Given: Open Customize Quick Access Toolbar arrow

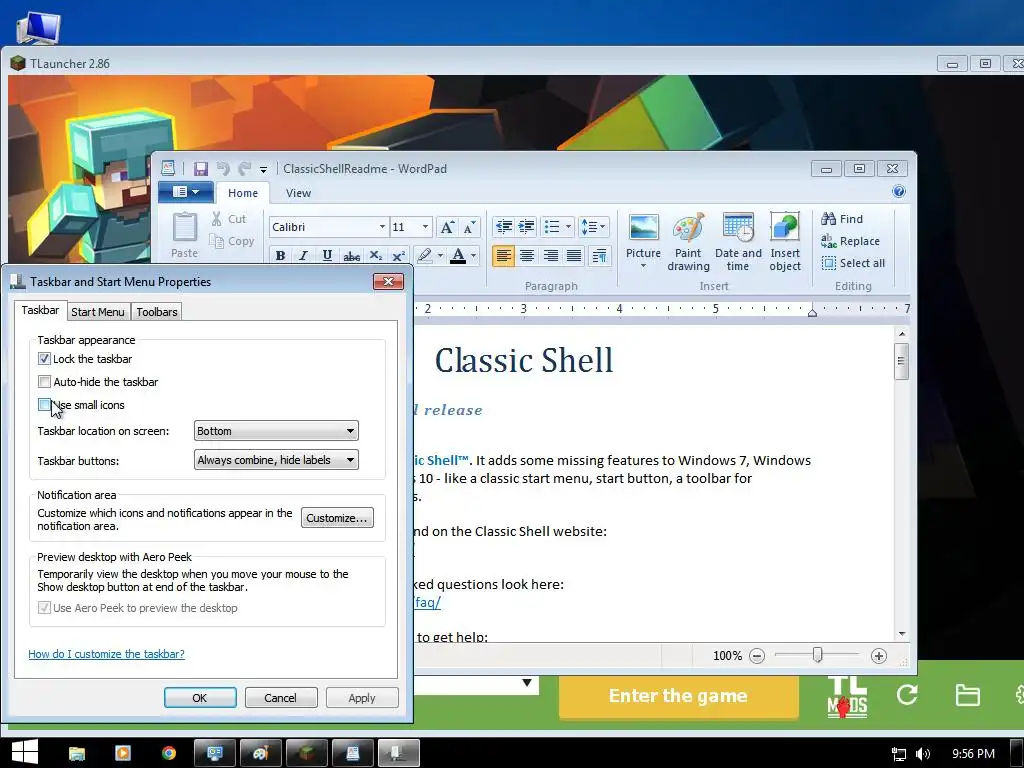Looking at the screenshot, I should (x=263, y=169).
